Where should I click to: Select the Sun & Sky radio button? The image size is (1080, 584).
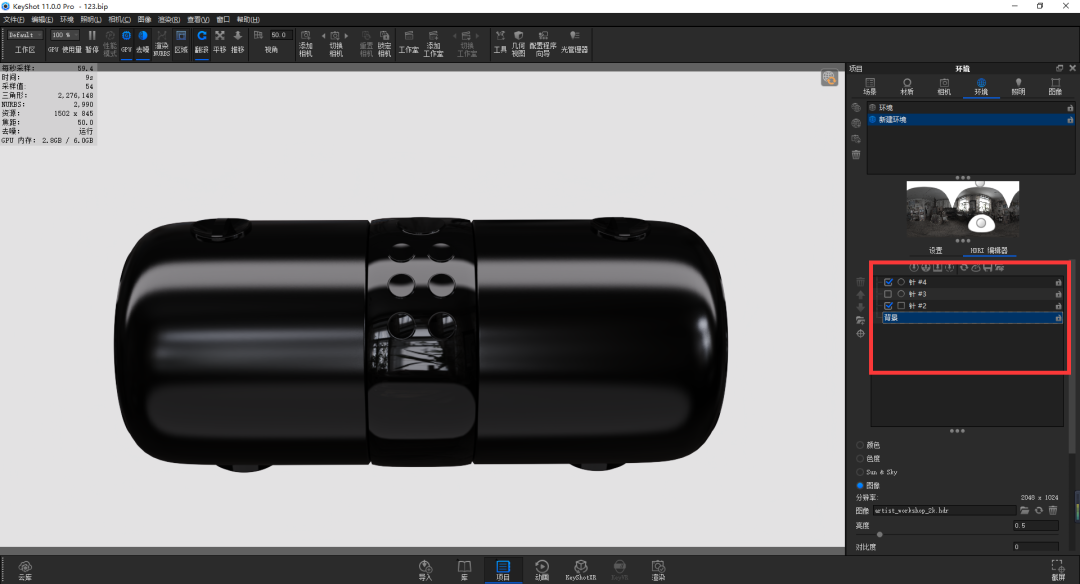(x=860, y=472)
